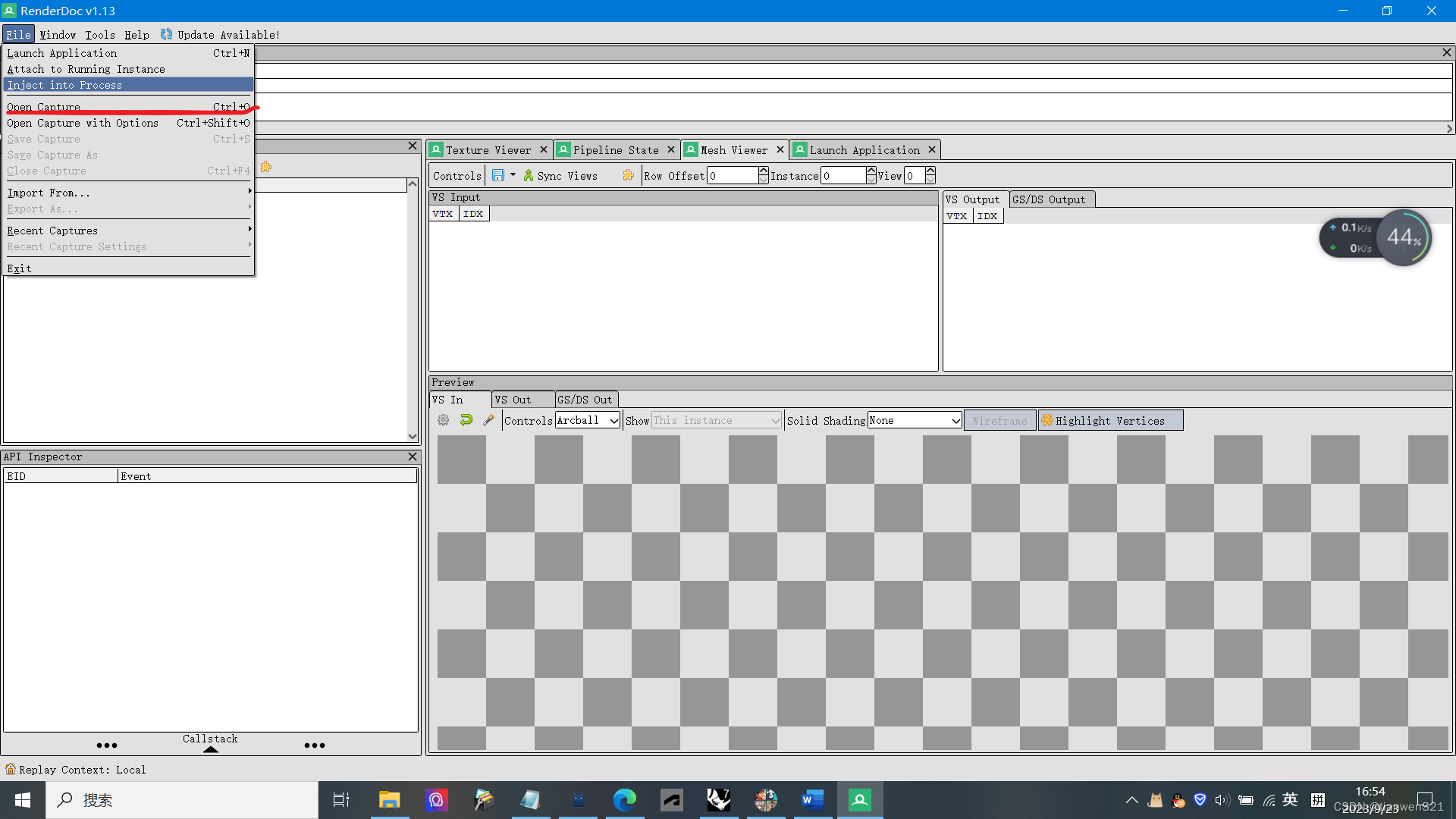Image resolution: width=1456 pixels, height=819 pixels.
Task: Open the Tools menu
Action: pos(100,35)
